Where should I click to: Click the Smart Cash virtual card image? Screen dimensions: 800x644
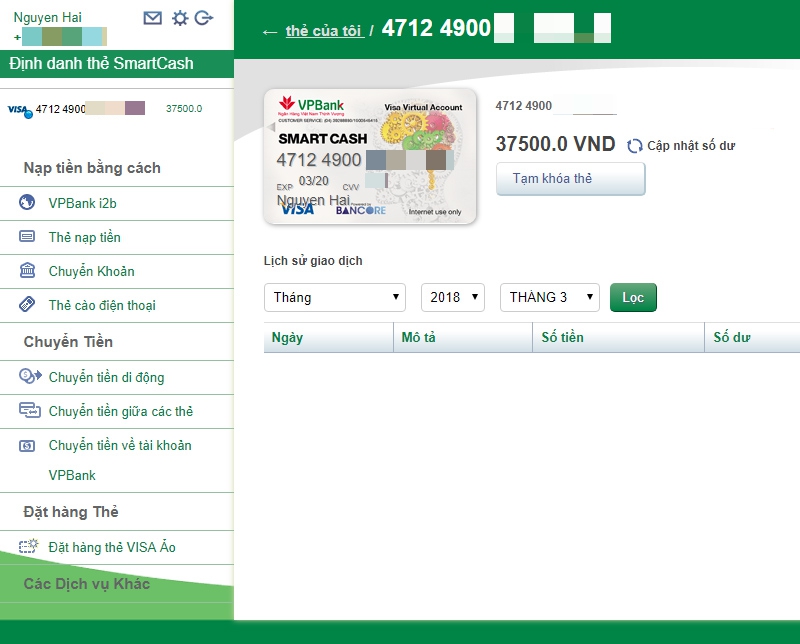pyautogui.click(x=370, y=156)
